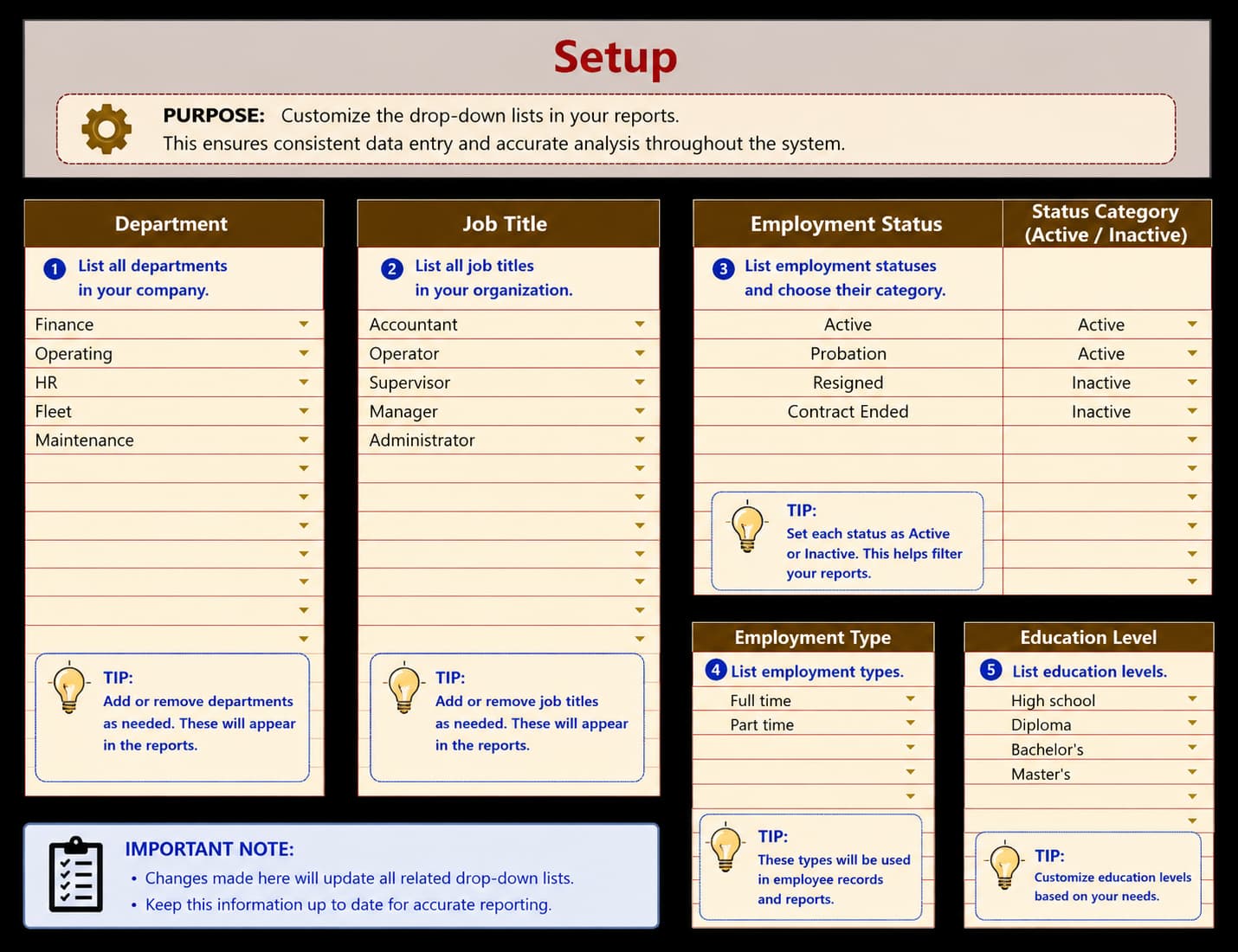Click the Education Level section header
The width and height of the screenshot is (1238, 952).
[1089, 637]
